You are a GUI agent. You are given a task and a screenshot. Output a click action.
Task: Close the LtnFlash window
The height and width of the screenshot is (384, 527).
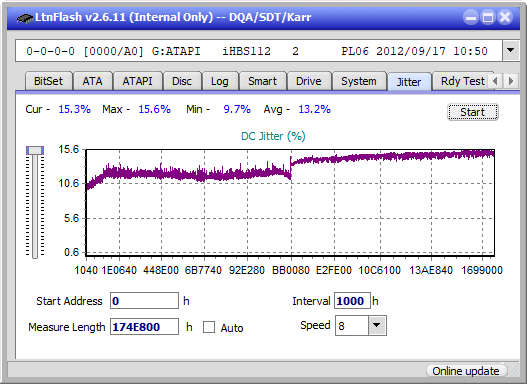(x=505, y=17)
